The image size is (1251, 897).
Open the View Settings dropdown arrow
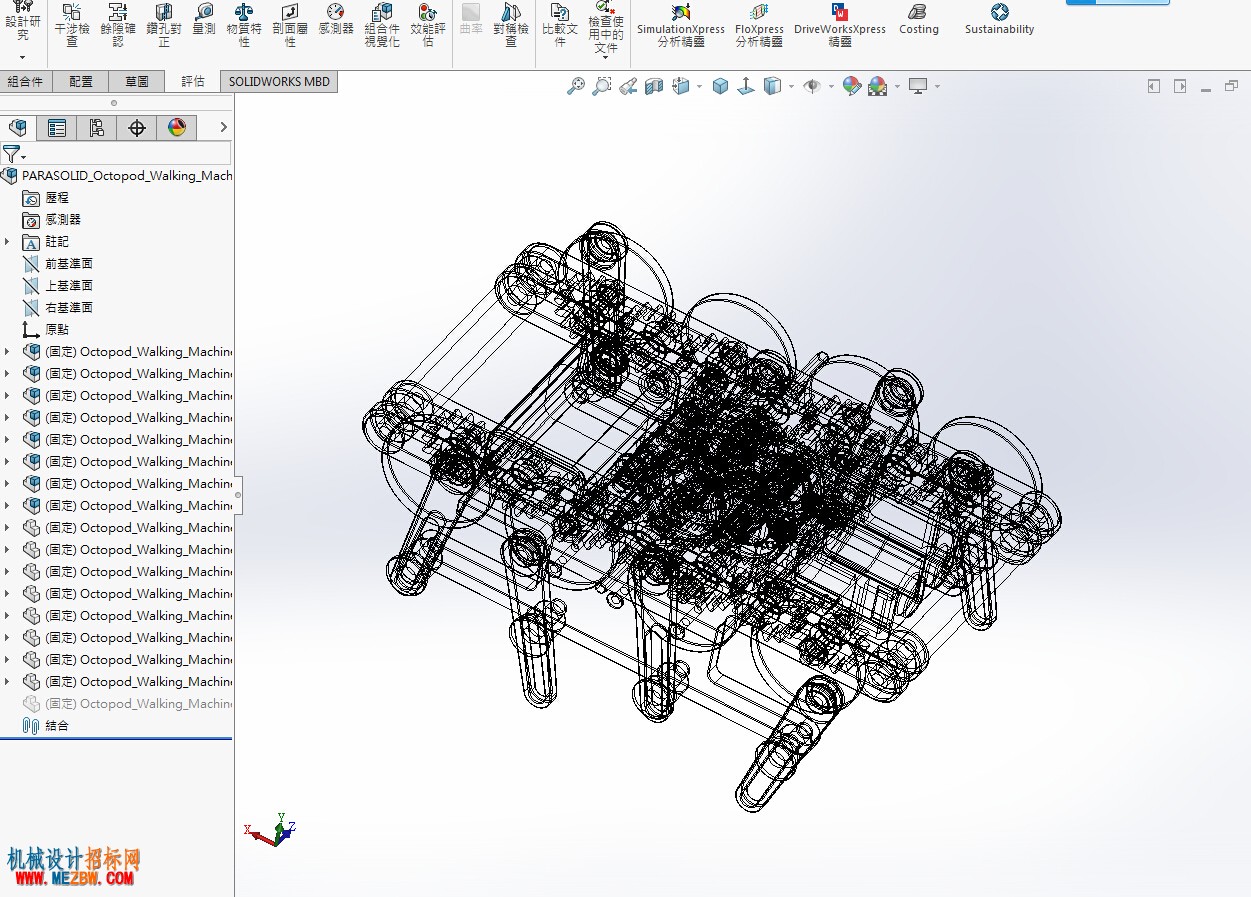(937, 87)
